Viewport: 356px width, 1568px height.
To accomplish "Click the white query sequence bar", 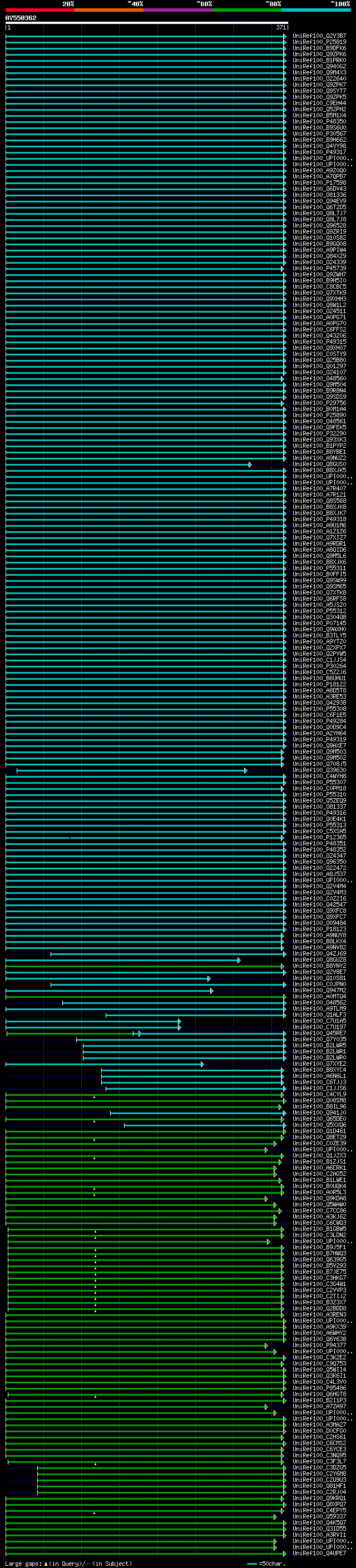I will [x=147, y=22].
